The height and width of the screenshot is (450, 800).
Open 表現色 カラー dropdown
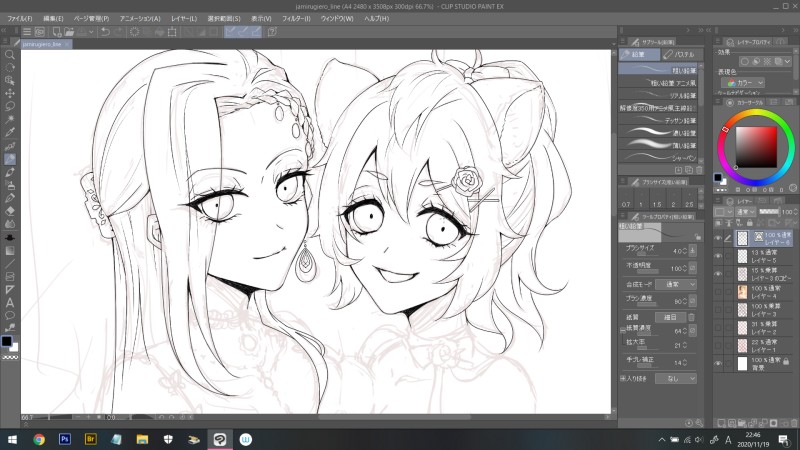742,83
